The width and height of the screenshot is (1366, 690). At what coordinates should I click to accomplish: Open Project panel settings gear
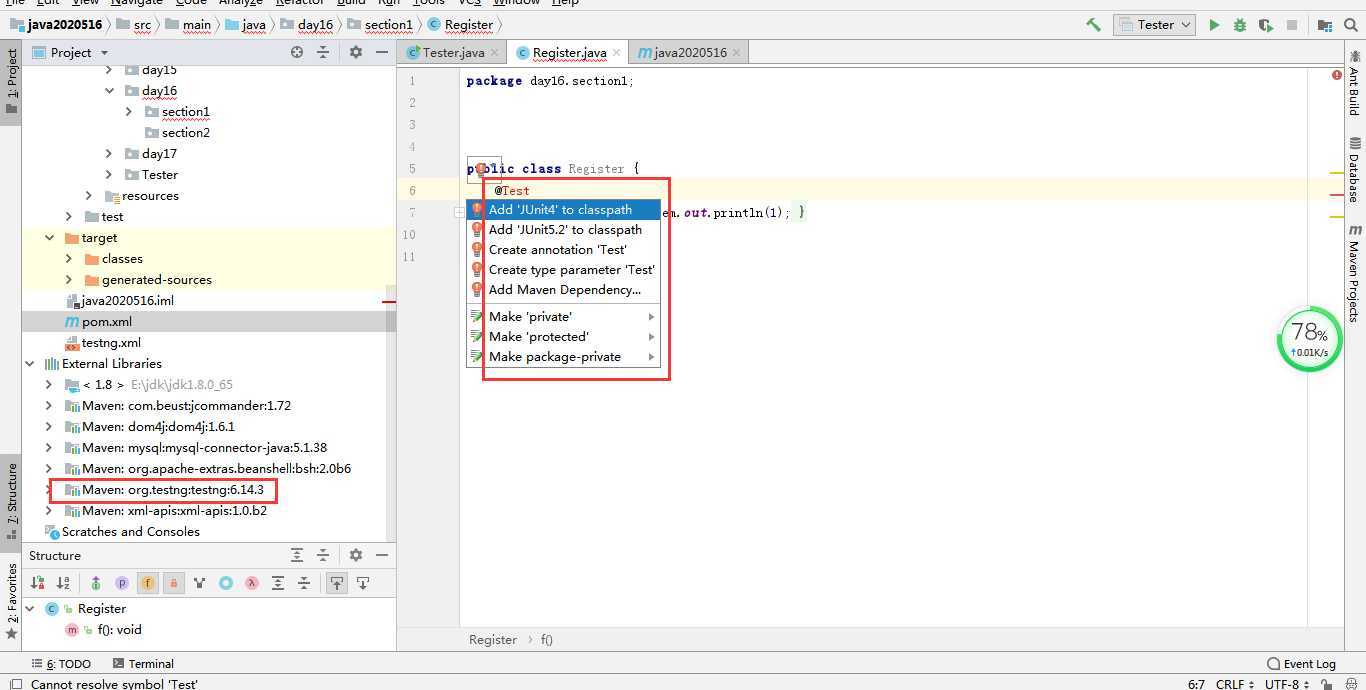click(356, 52)
